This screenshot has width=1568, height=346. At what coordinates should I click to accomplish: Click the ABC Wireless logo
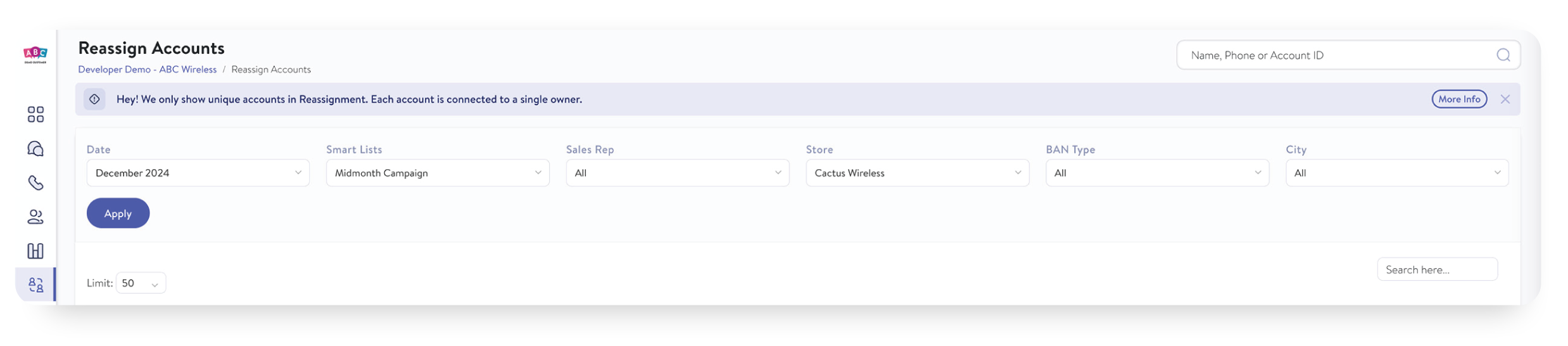[x=35, y=54]
